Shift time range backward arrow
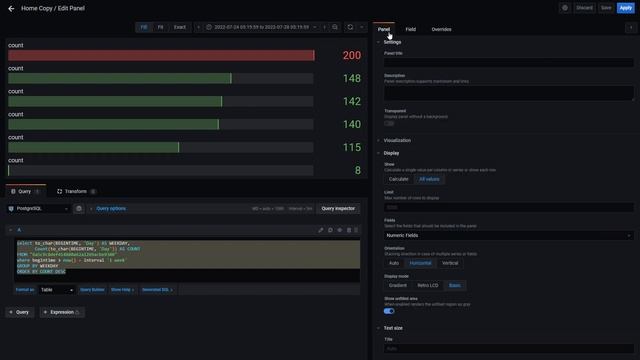 (198, 27)
